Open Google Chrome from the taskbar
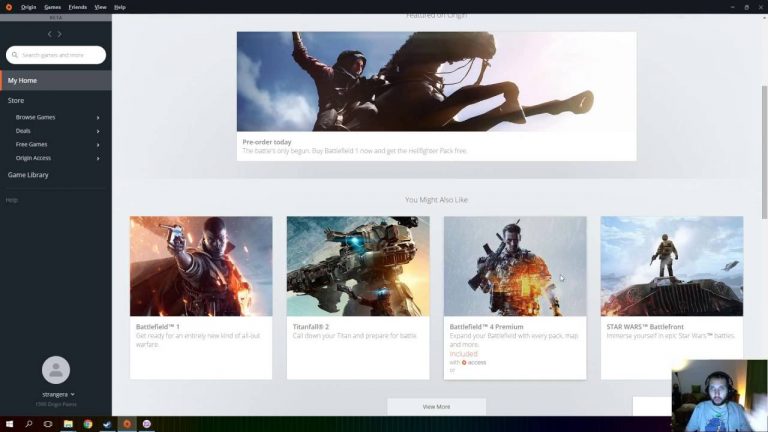This screenshot has height=432, width=768. coord(88,424)
